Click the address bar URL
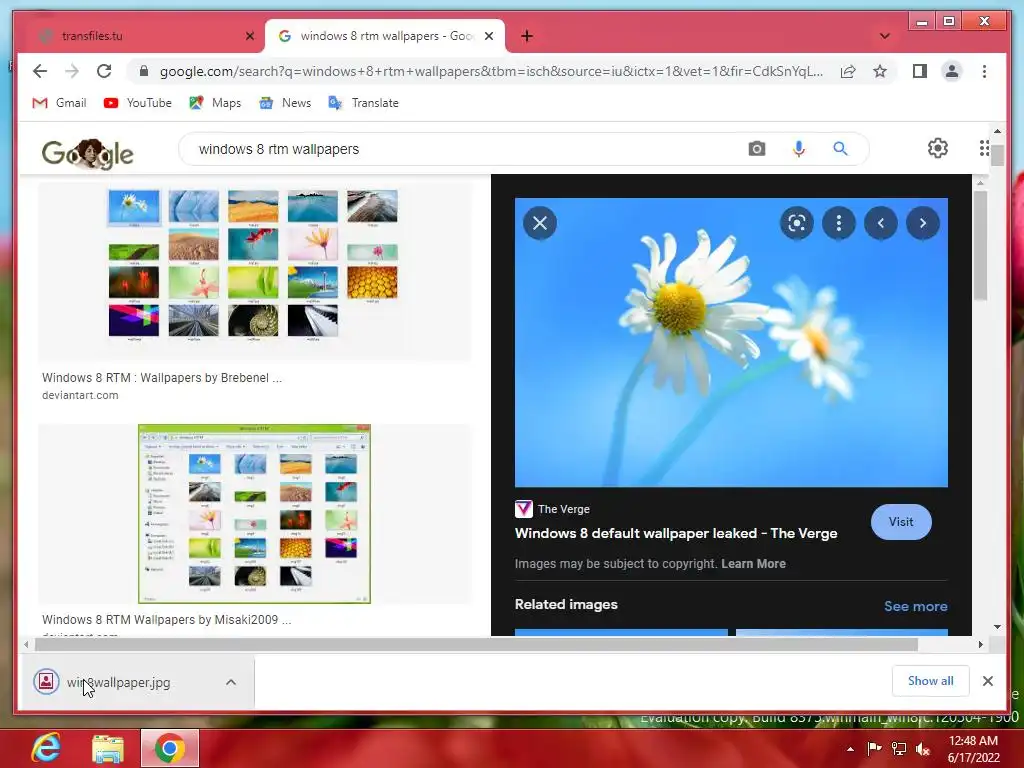The image size is (1024, 768). click(491, 71)
